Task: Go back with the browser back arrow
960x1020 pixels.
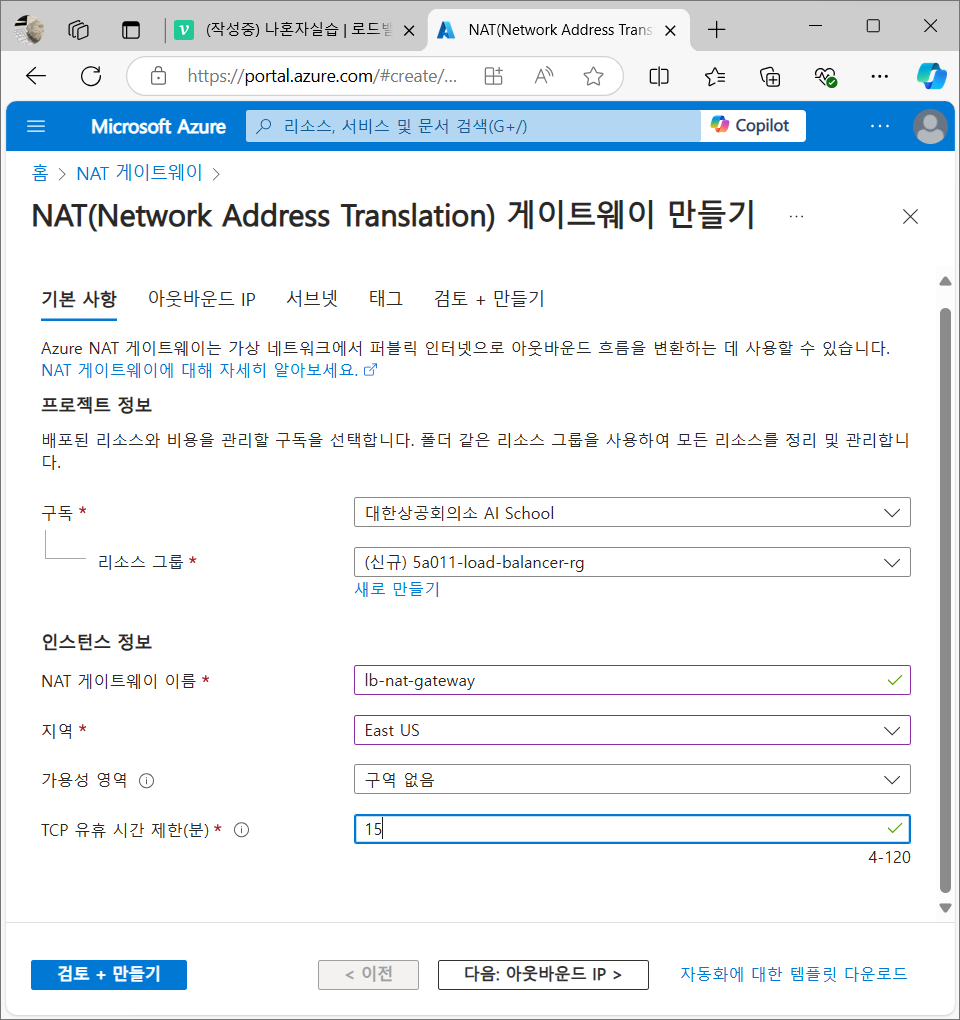Action: point(36,76)
